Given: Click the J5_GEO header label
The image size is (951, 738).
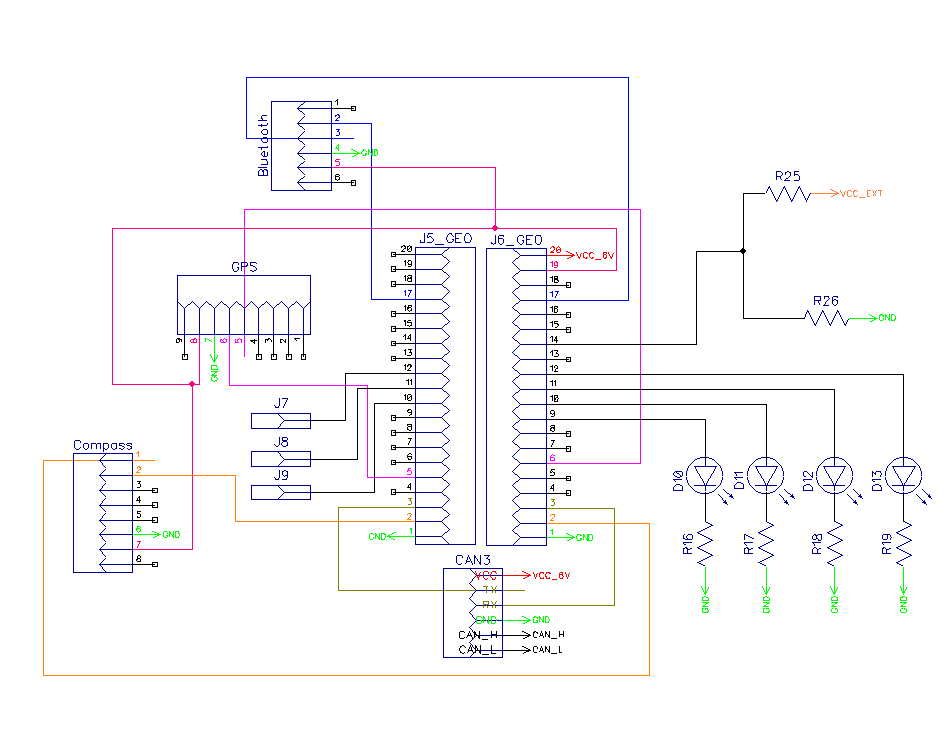Looking at the screenshot, I should point(446,238).
